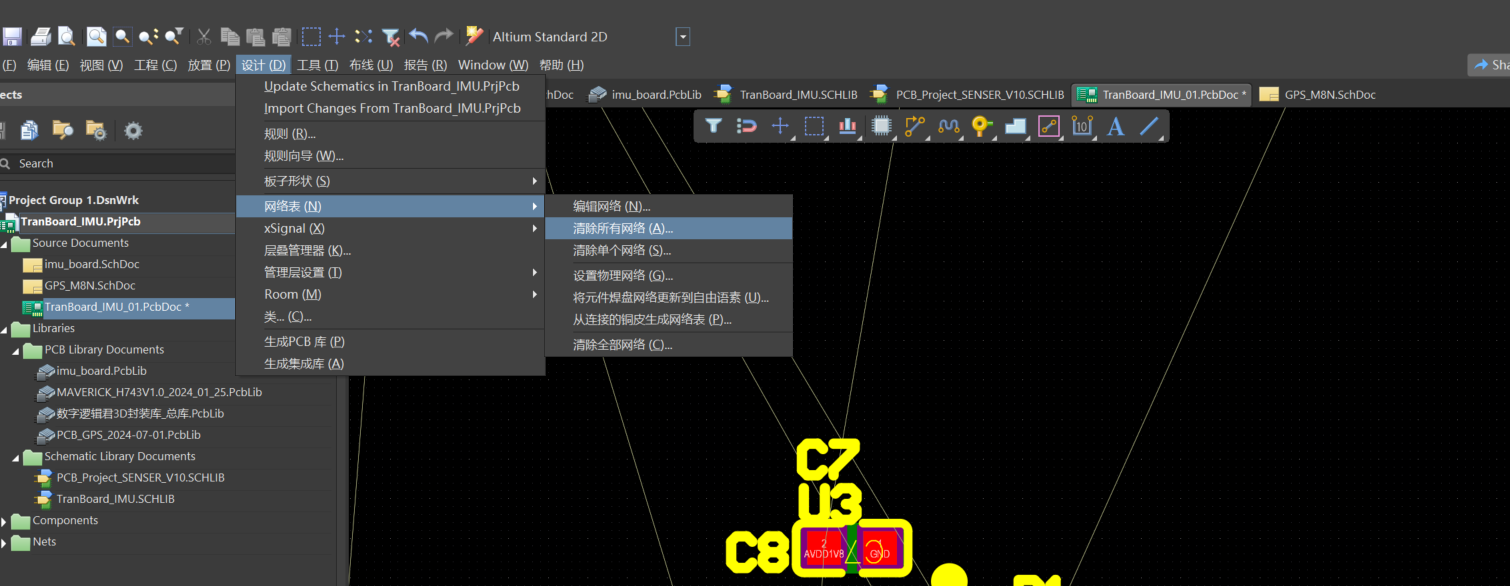The image size is (1510, 586).
Task: Select the interactive routing tool
Action: (x=915, y=126)
